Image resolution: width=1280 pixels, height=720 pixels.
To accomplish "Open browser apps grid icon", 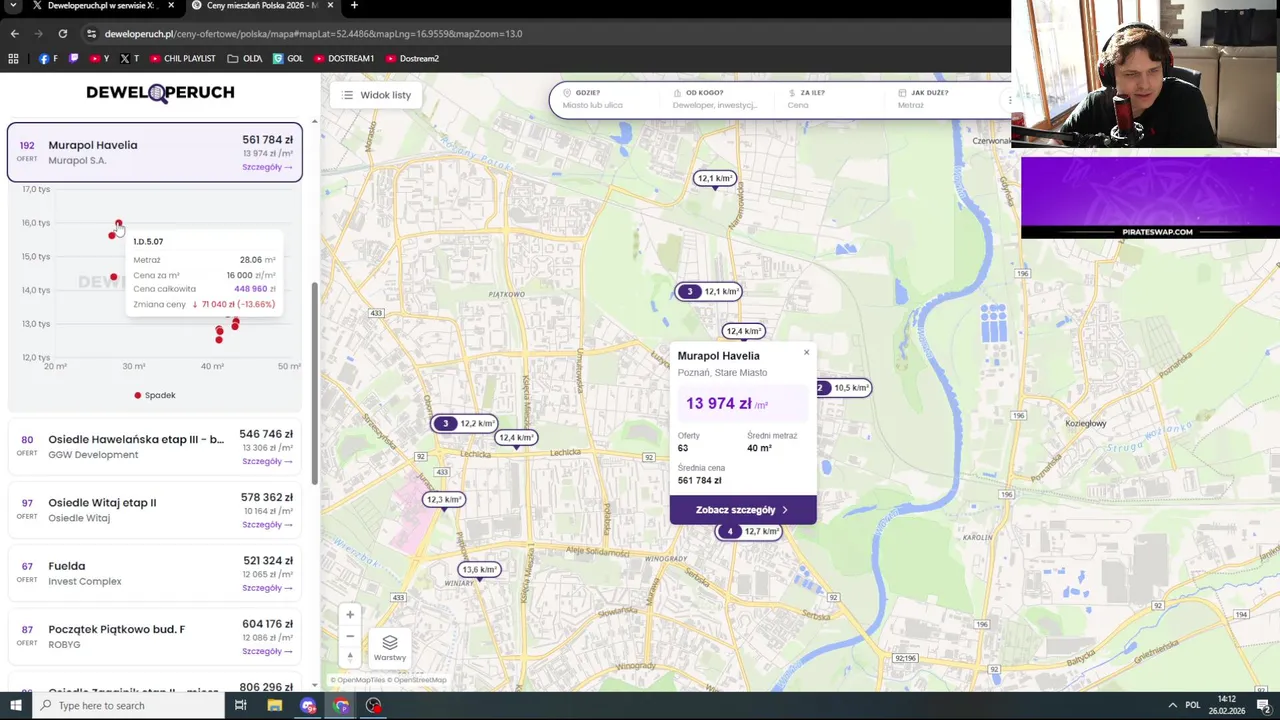I will [13, 59].
